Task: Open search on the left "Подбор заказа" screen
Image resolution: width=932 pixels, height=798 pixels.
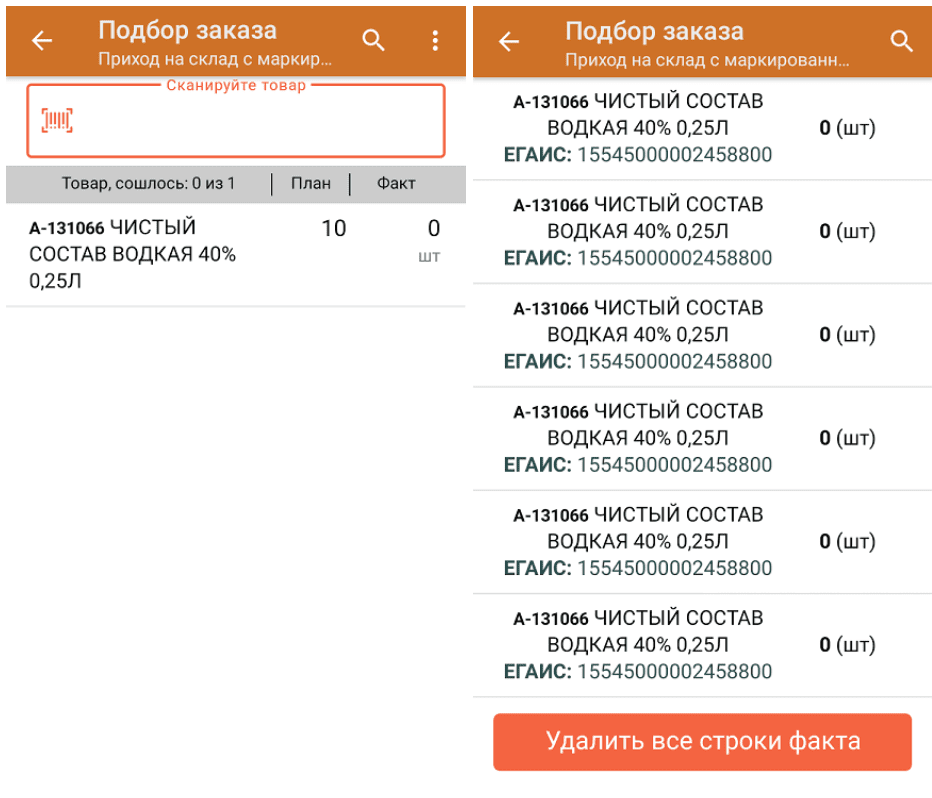Action: 373,41
